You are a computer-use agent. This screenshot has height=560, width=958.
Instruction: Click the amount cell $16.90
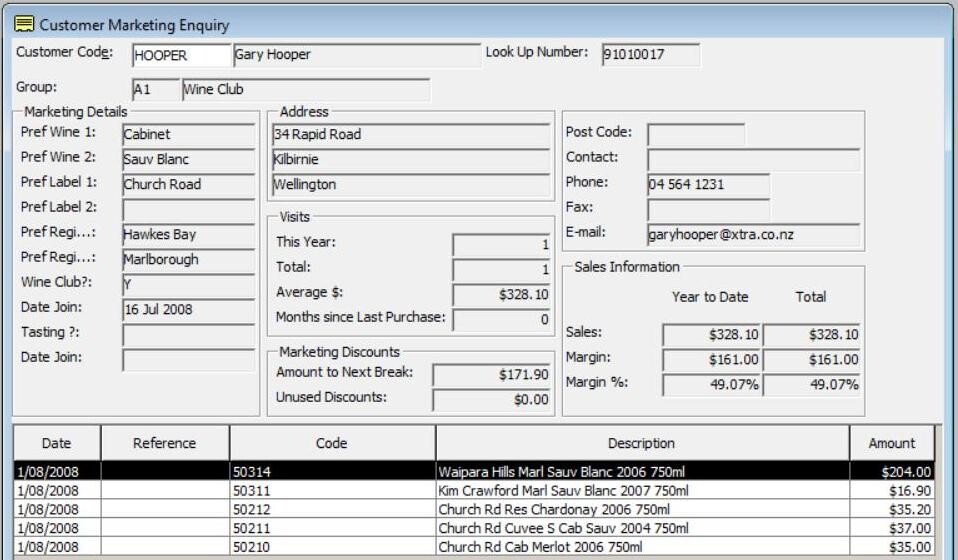(x=892, y=490)
